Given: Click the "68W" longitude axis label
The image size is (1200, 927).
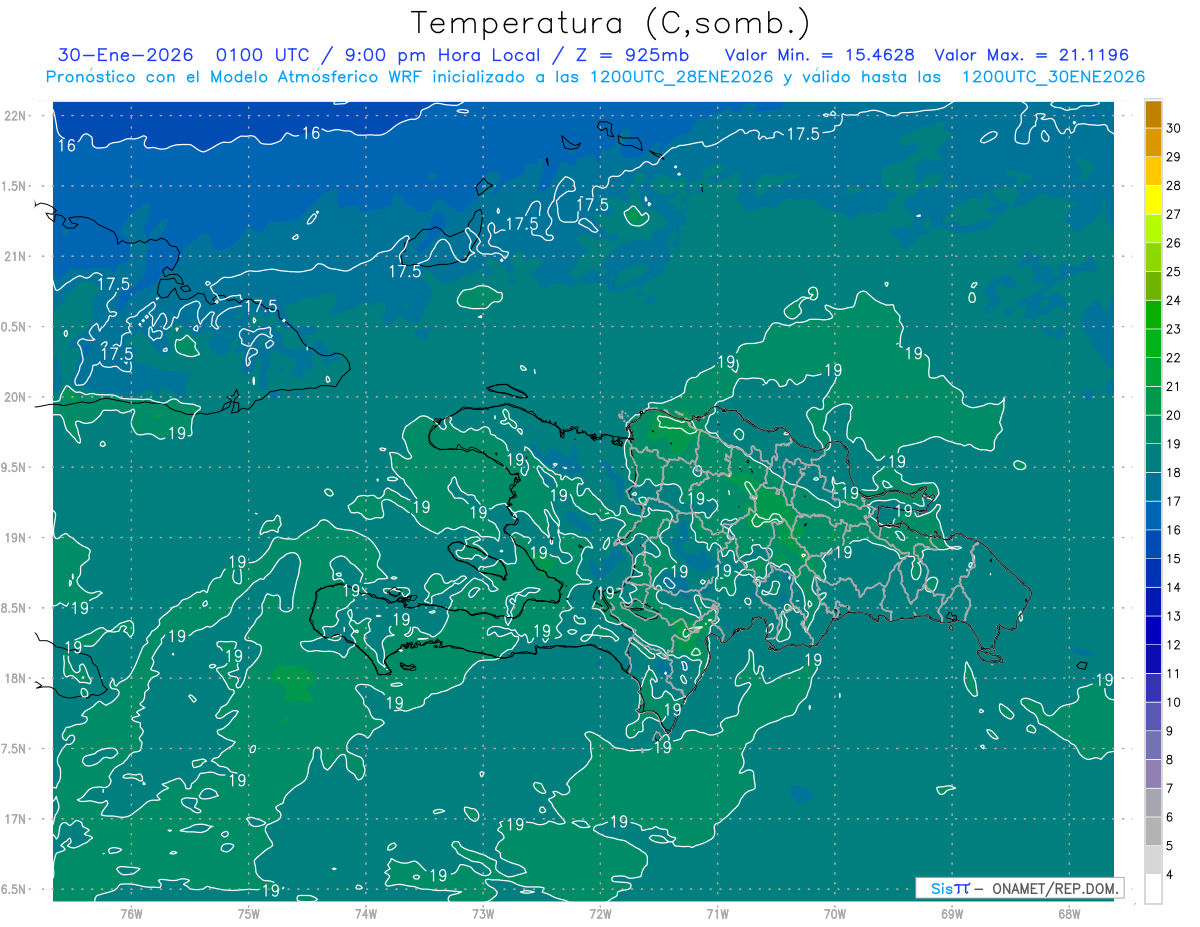Looking at the screenshot, I should pyautogui.click(x=1069, y=914).
